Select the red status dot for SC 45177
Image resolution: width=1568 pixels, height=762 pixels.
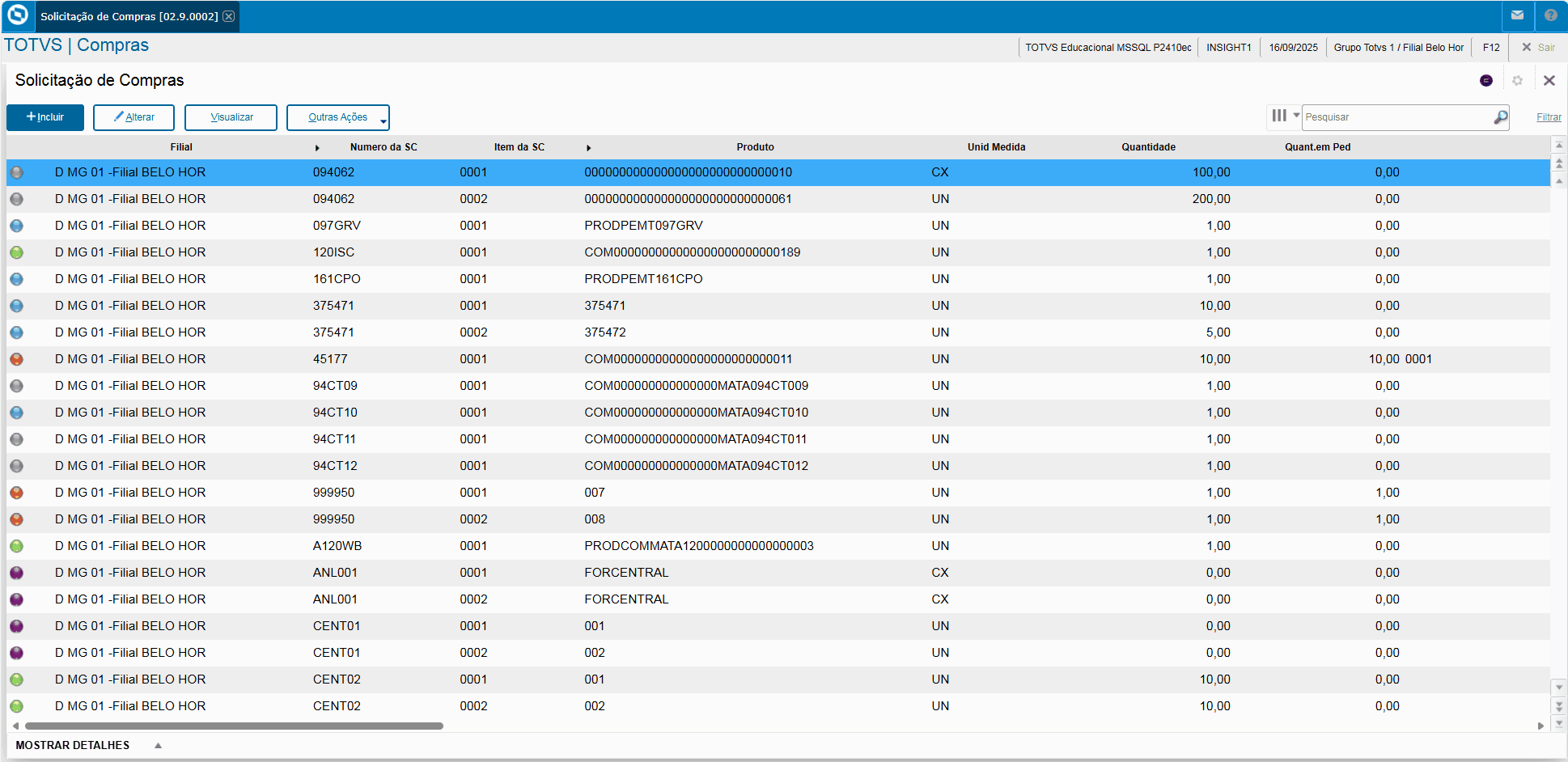(x=16, y=359)
